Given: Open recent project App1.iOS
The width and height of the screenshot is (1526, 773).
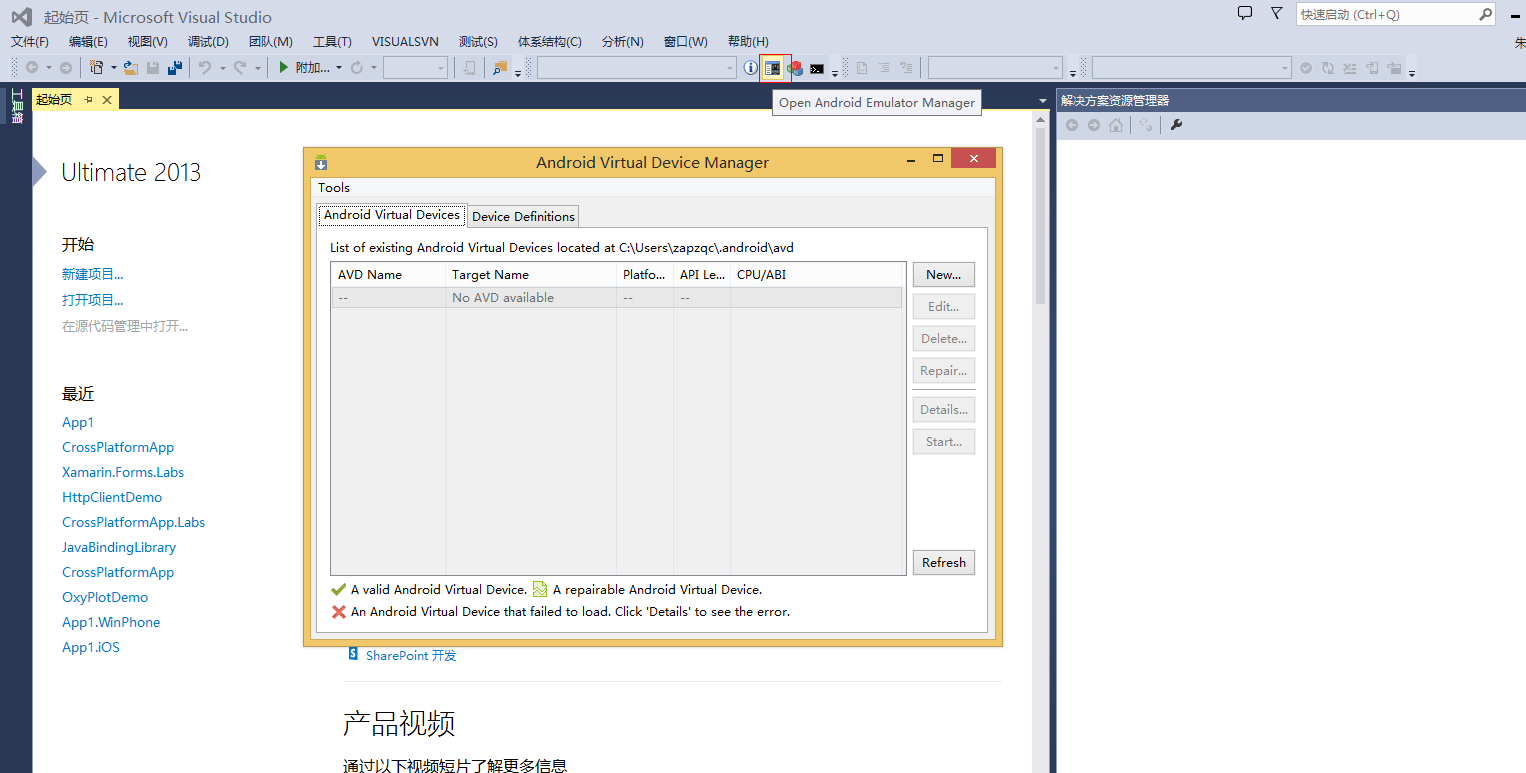Looking at the screenshot, I should coord(91,647).
